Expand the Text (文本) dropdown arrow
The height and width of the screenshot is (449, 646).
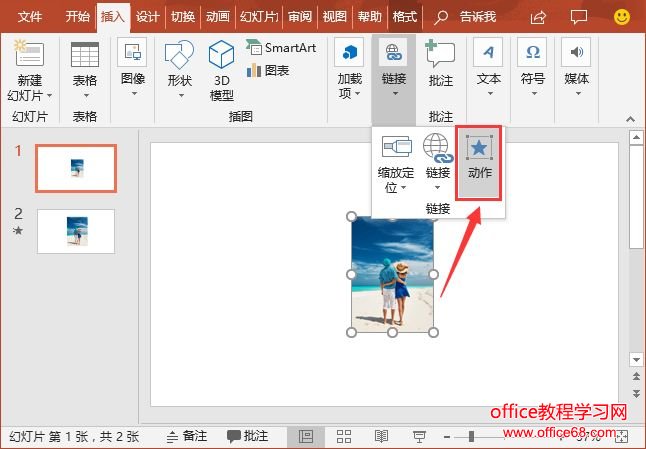tap(490, 94)
